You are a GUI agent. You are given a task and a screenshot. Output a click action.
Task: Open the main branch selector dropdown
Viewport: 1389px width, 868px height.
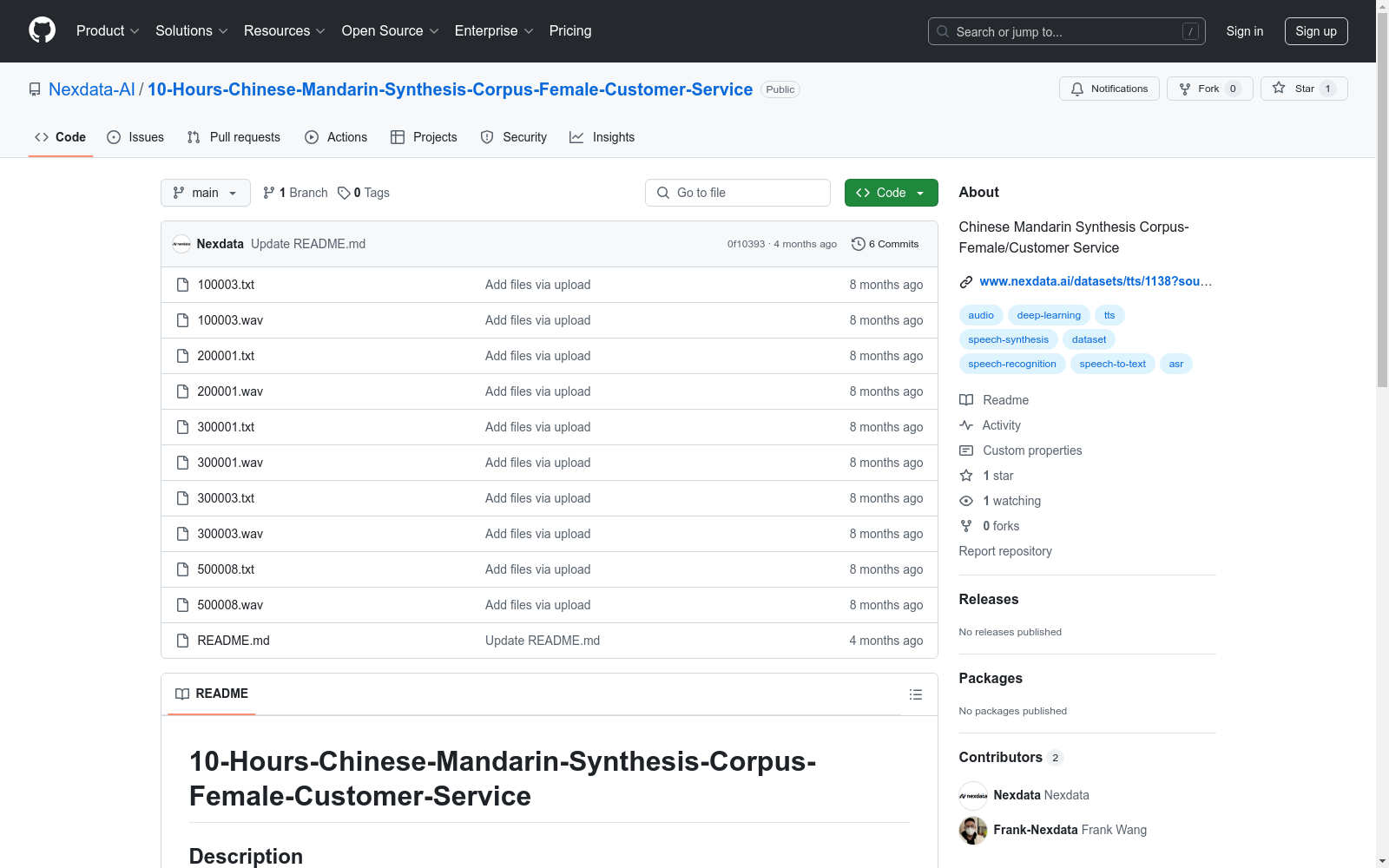[x=206, y=193]
